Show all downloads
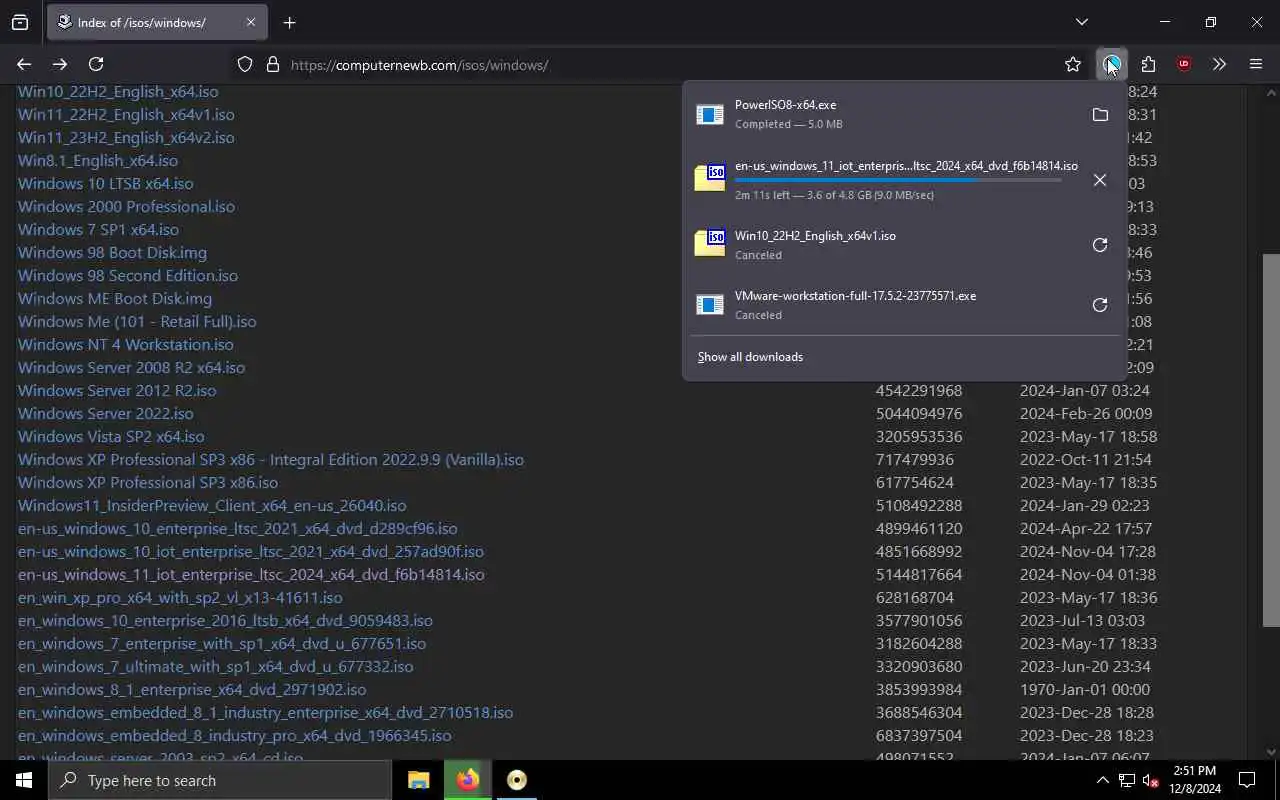1280x800 pixels. (x=750, y=357)
